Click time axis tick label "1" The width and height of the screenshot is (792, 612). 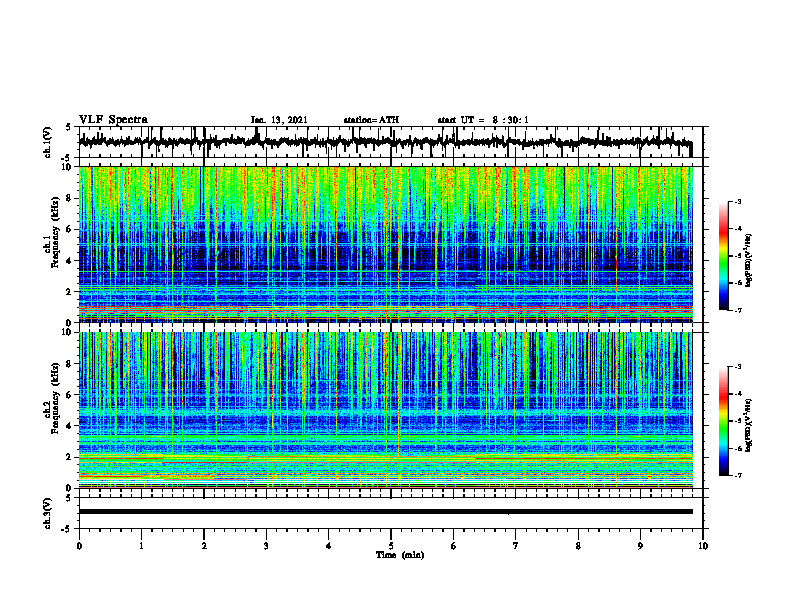141,546
